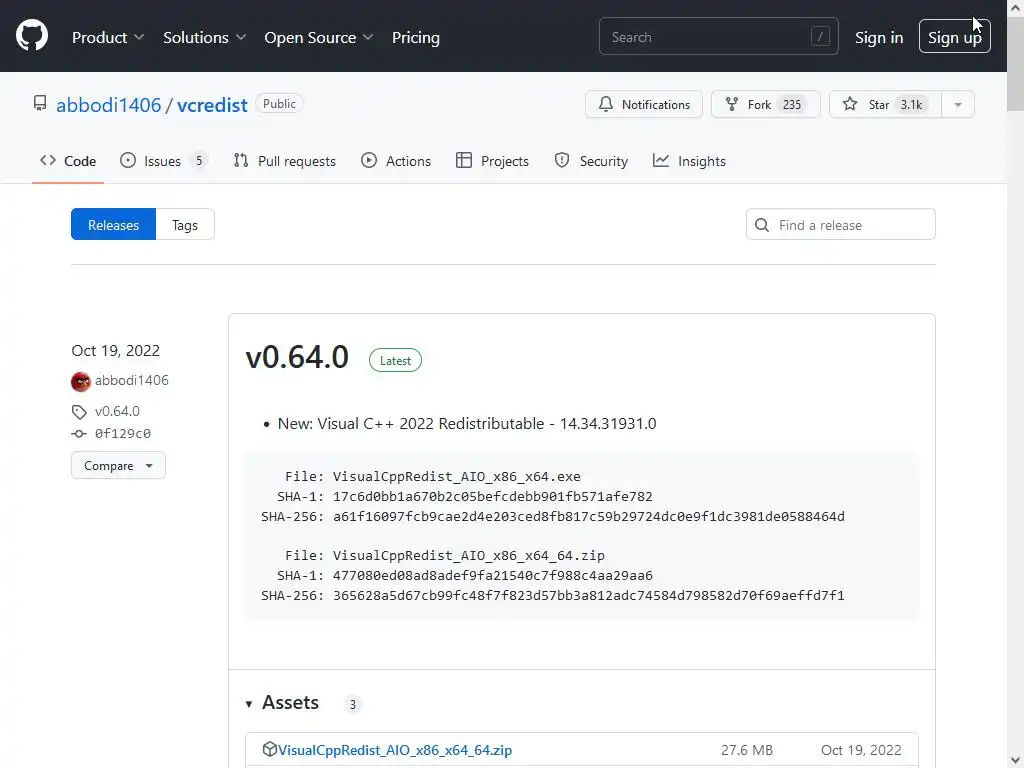Click the SHA-256 hash of the zip file

pos(588,596)
